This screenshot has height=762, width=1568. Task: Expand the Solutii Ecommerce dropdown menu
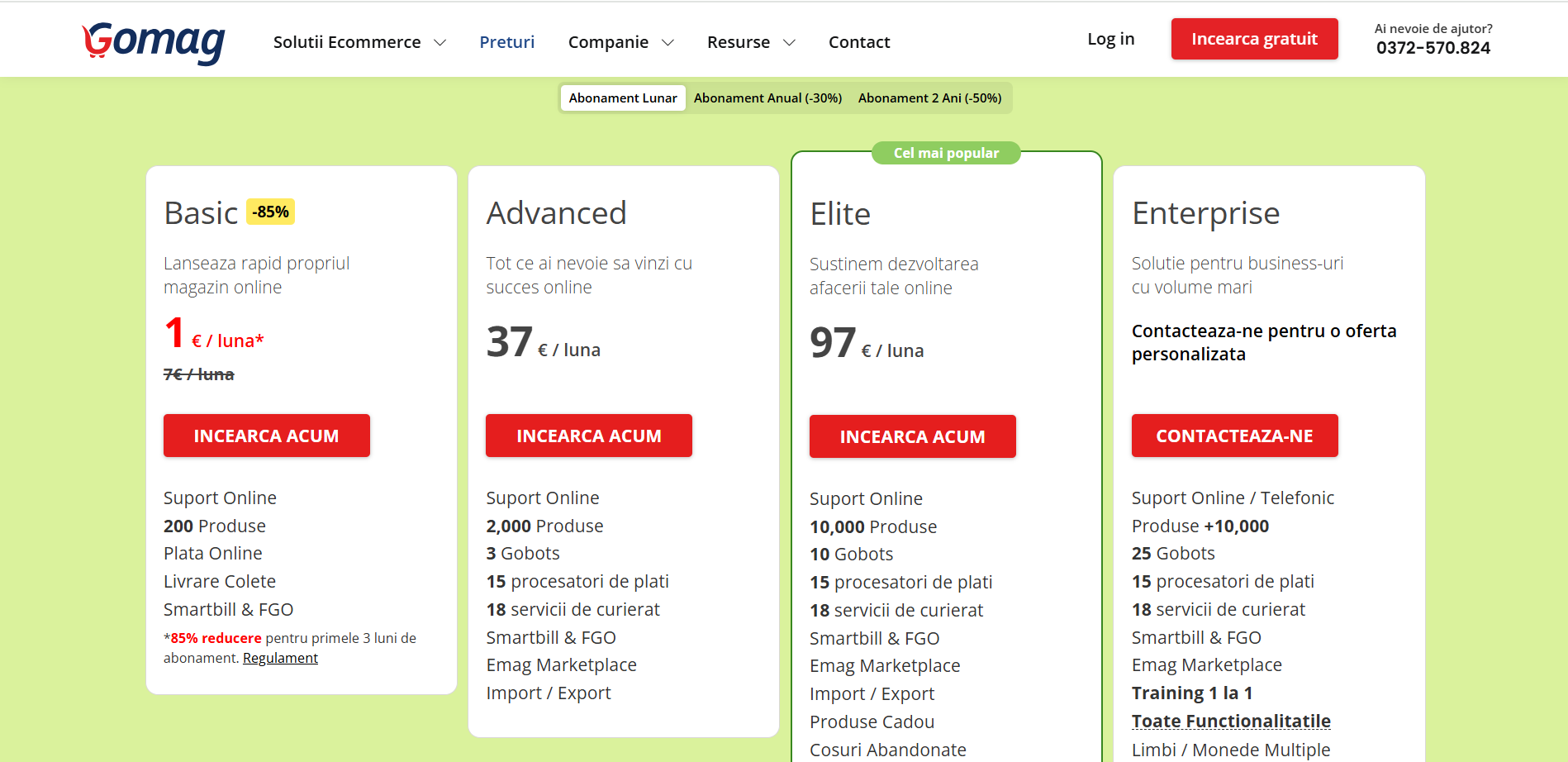359,42
